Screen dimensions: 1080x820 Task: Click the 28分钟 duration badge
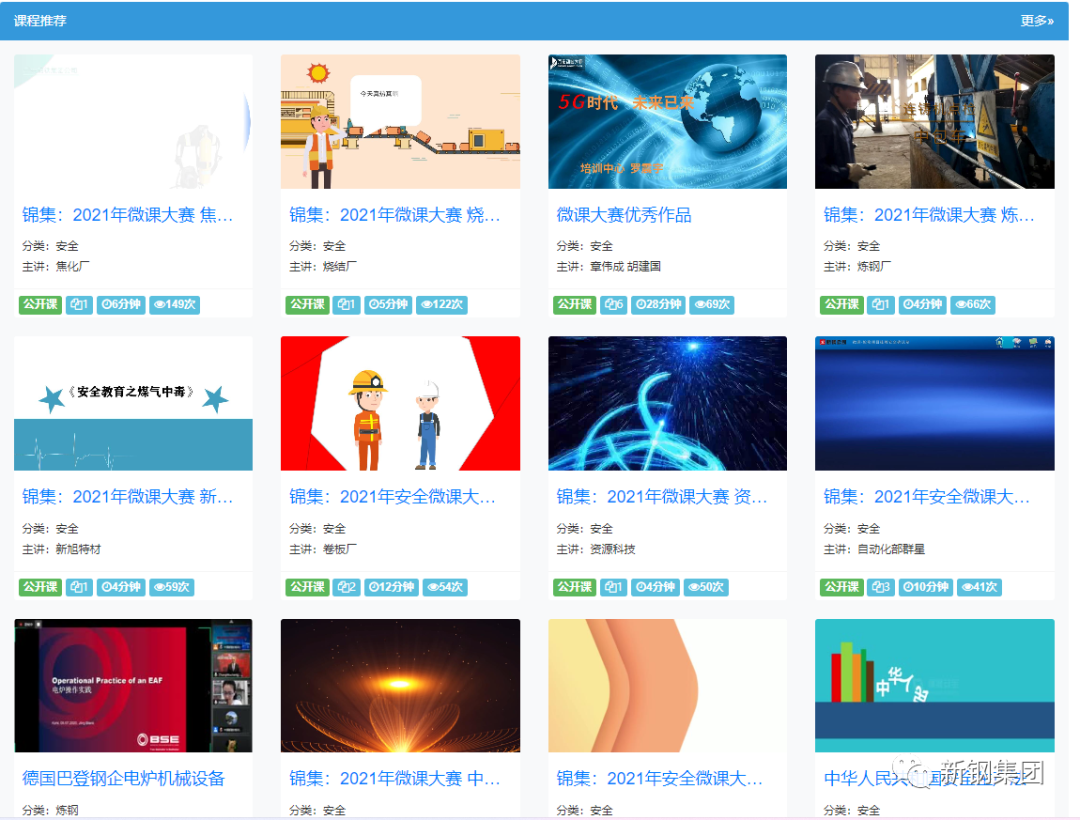[658, 305]
